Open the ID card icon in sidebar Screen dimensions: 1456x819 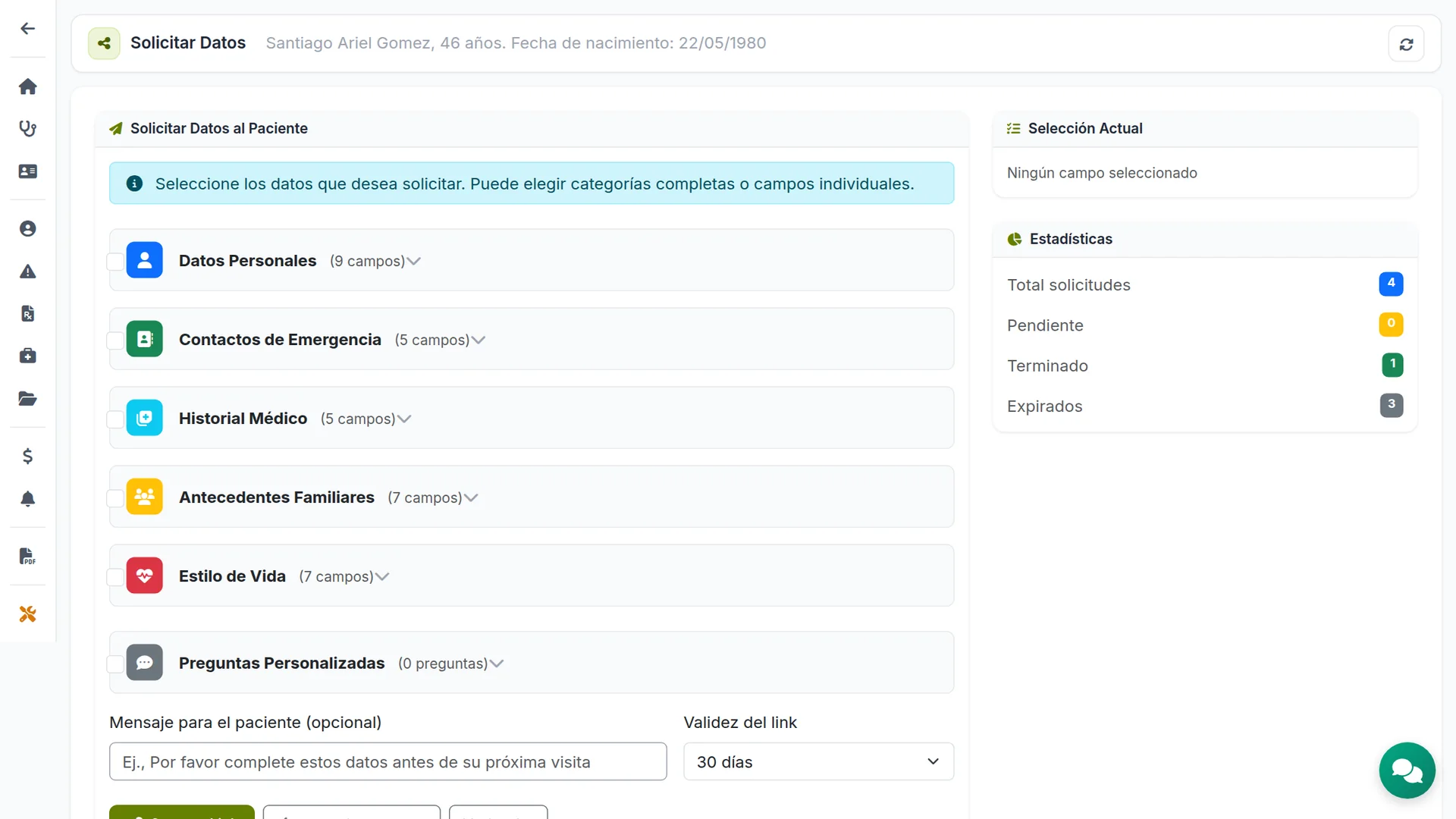(x=28, y=171)
